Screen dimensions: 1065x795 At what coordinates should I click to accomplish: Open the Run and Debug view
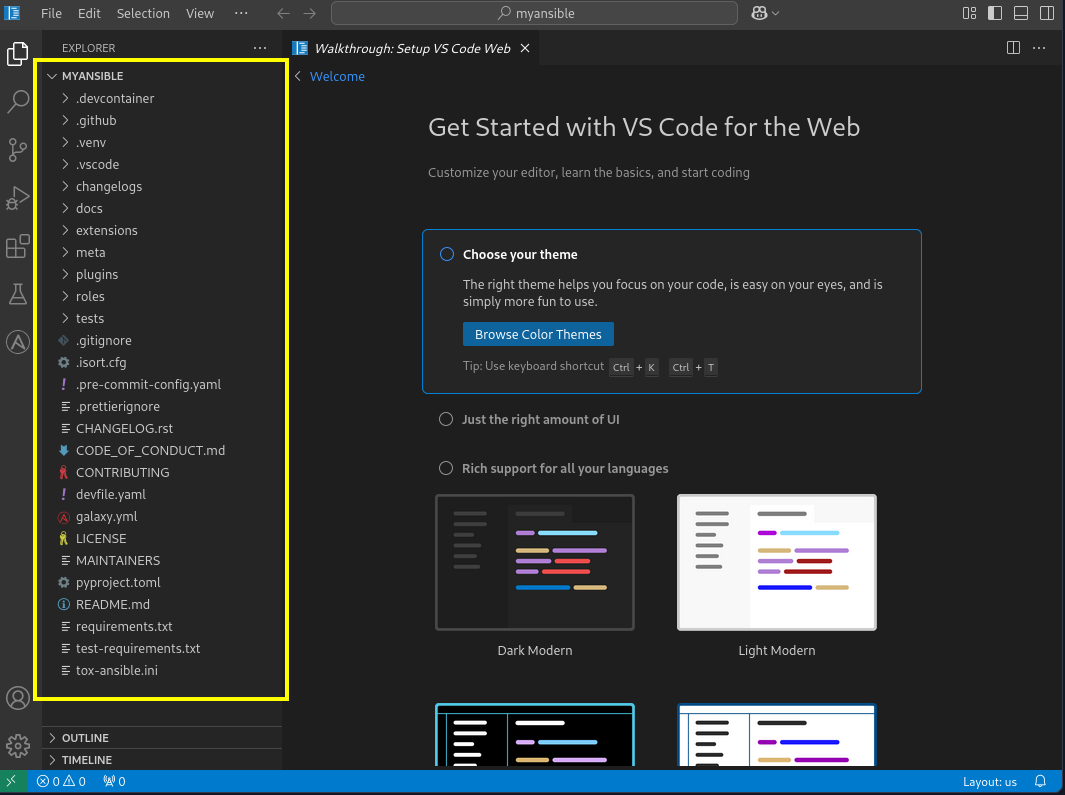18,198
